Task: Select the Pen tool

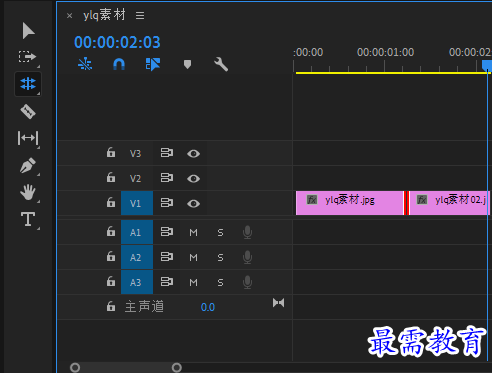Action: coord(28,165)
